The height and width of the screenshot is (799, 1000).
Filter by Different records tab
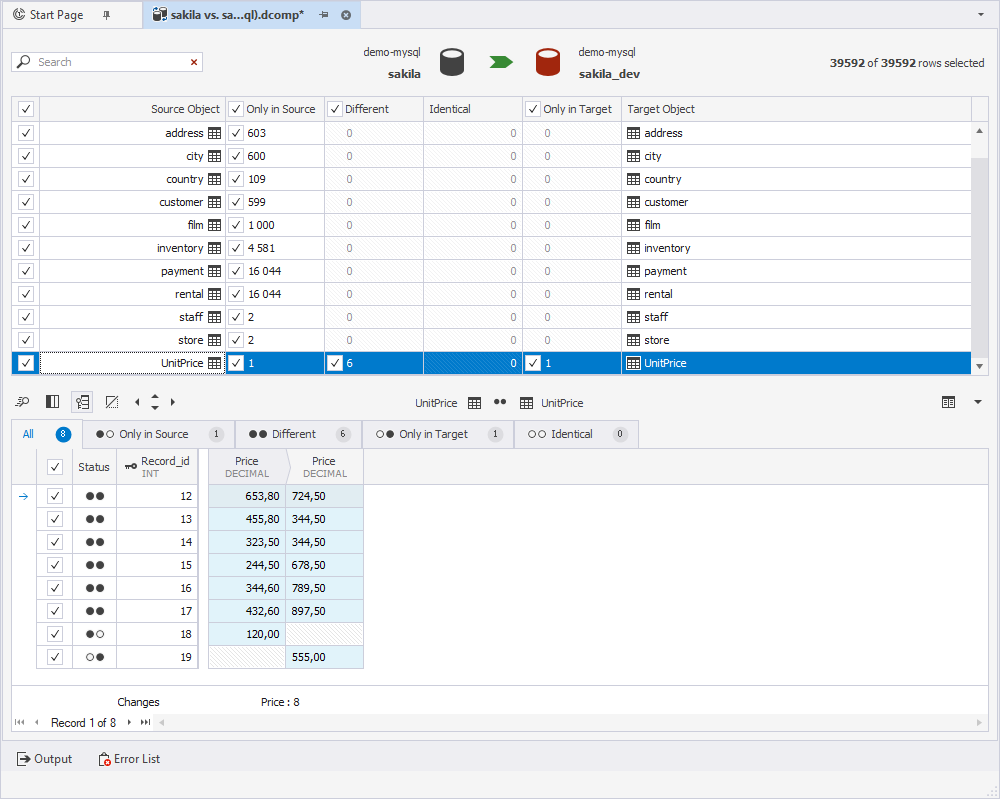tap(298, 434)
